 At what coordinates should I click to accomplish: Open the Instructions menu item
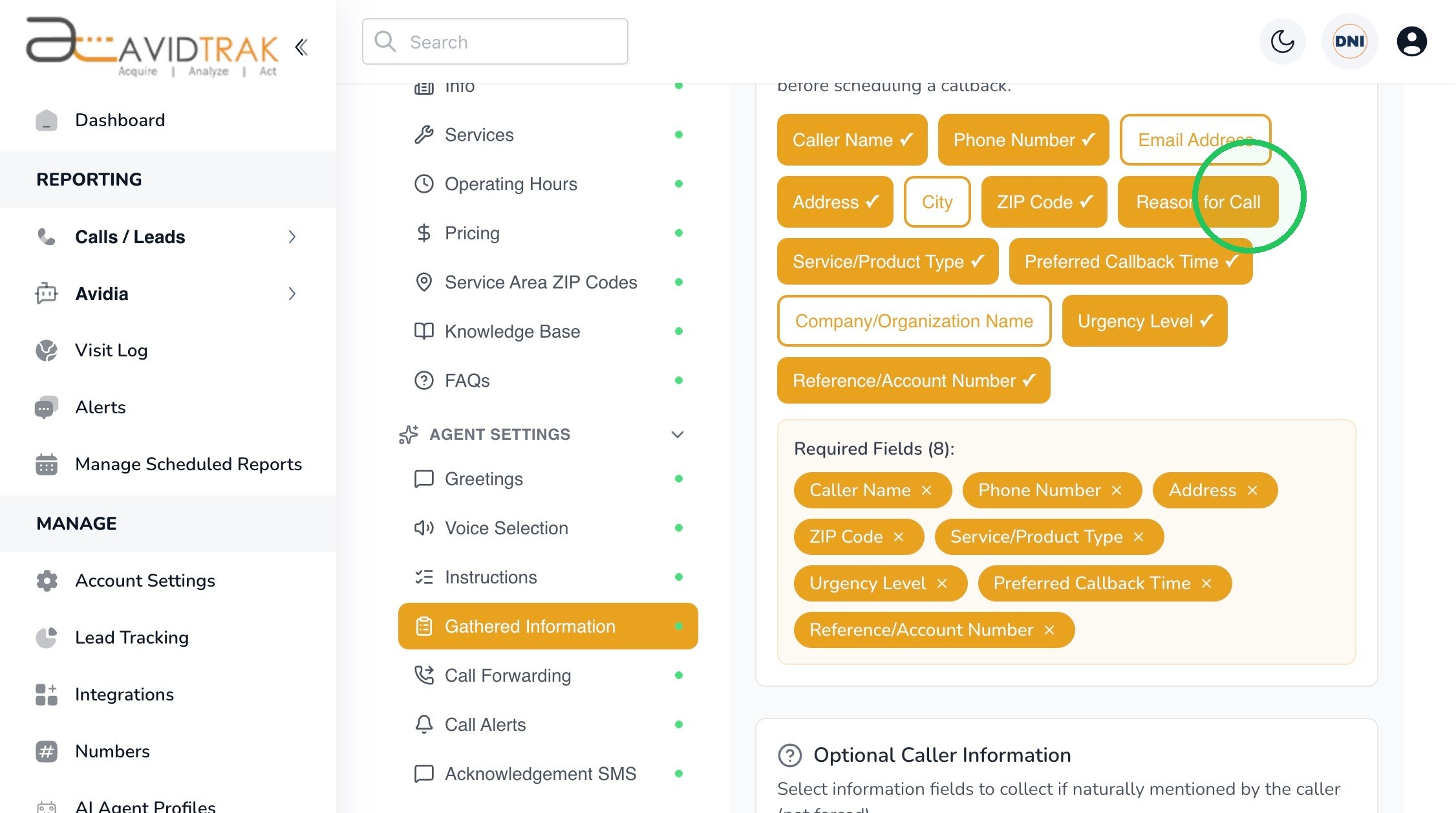pos(548,577)
